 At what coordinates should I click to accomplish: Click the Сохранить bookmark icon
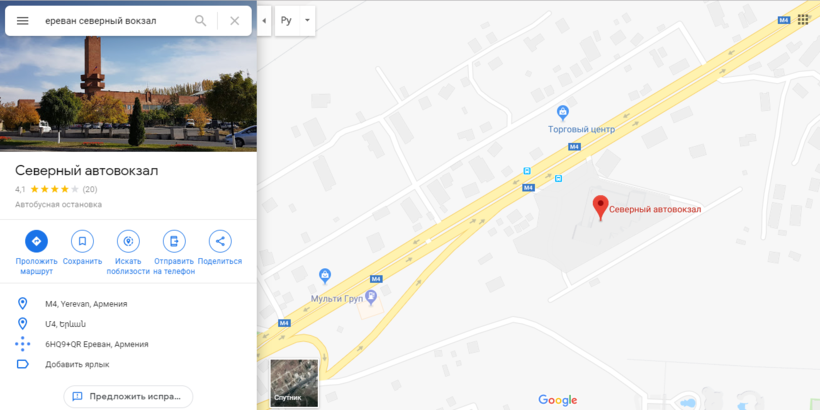pos(82,241)
